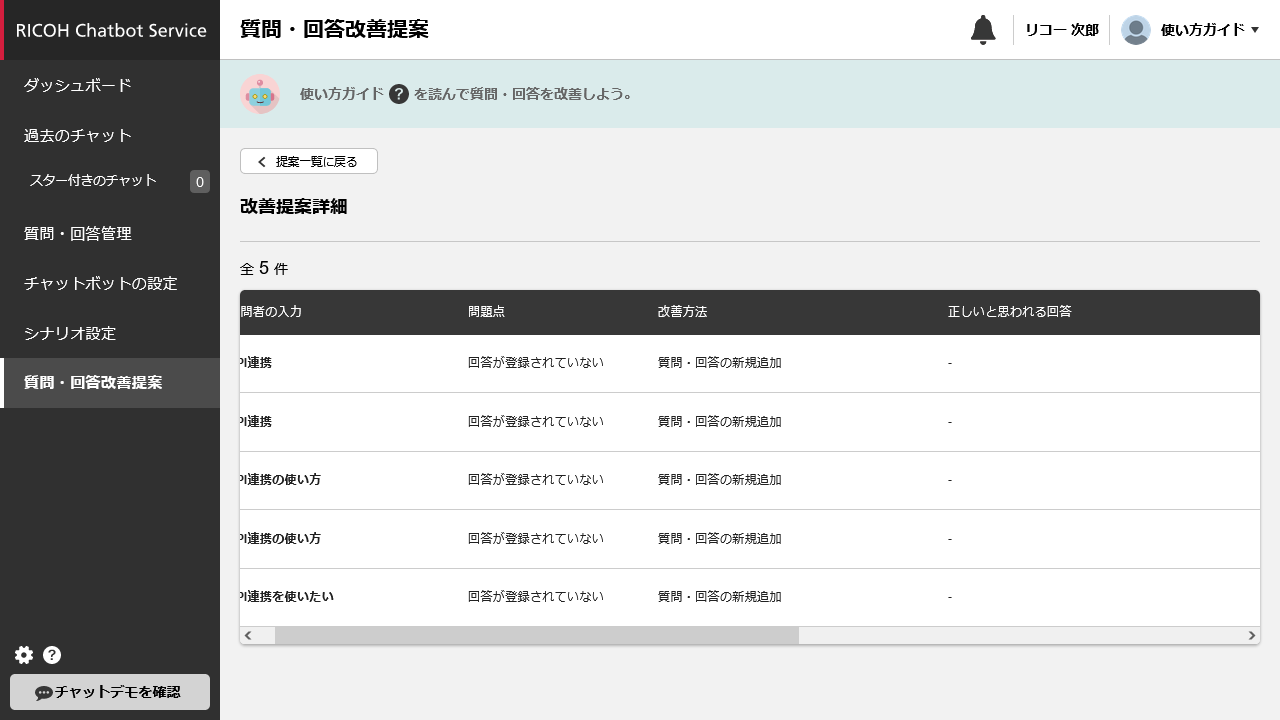The image size is (1280, 720).
Task: Click the horizontal scrollbar right arrow
Action: click(1251, 636)
